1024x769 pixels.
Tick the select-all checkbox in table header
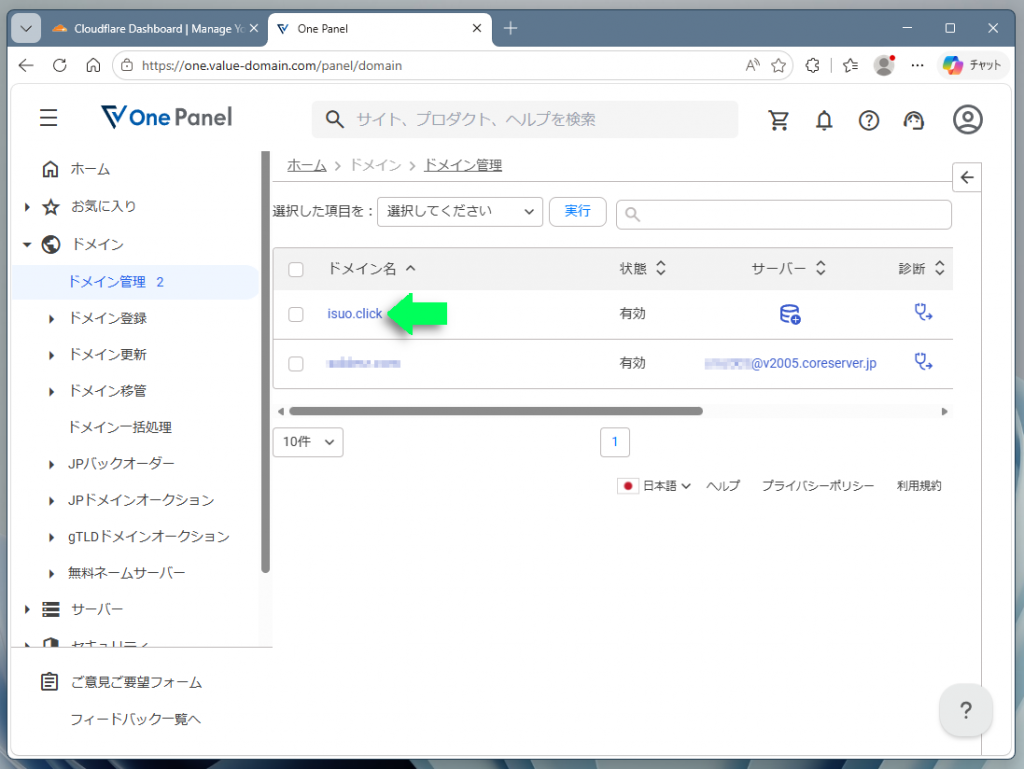point(296,269)
